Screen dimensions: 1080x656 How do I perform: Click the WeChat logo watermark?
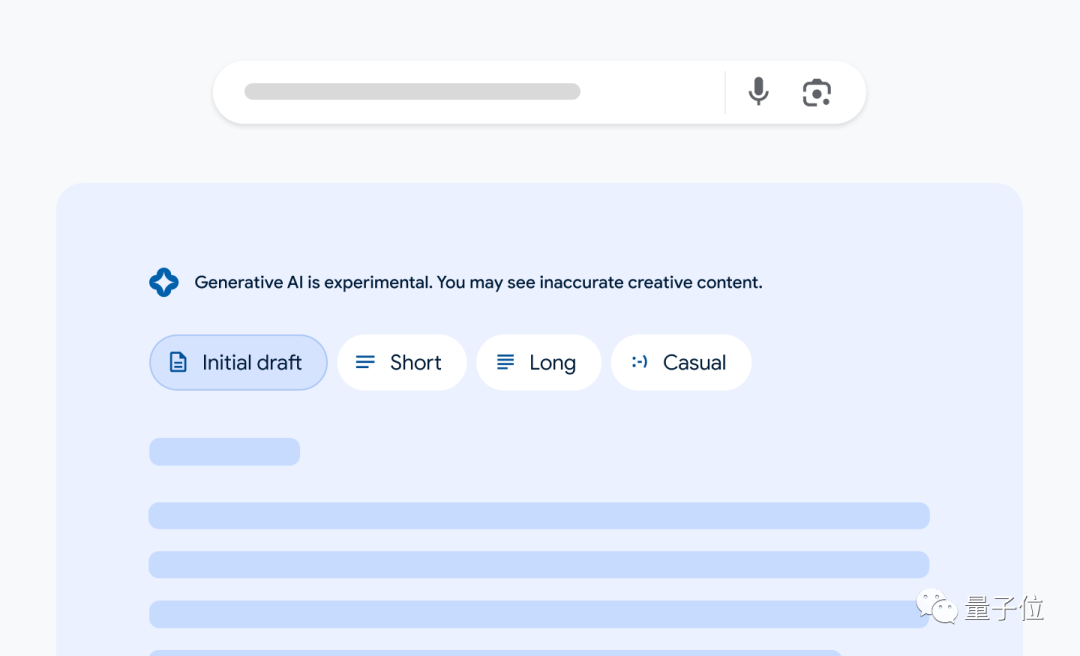pyautogui.click(x=937, y=607)
